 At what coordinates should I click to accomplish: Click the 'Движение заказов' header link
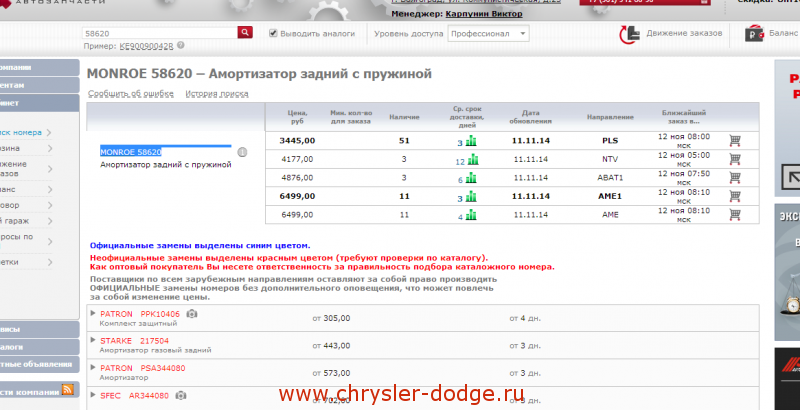(x=684, y=33)
